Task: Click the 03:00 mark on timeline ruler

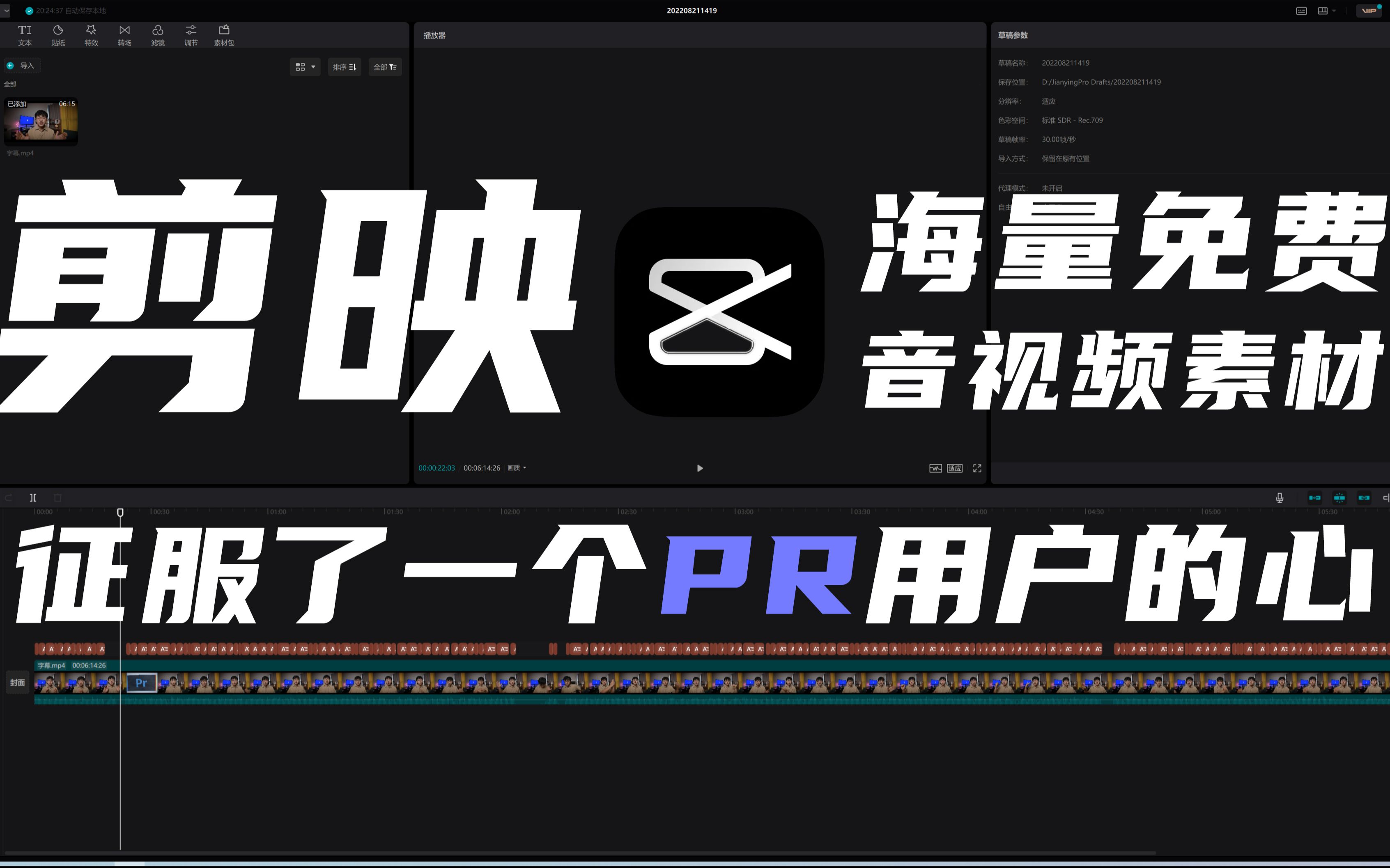Action: 746,511
